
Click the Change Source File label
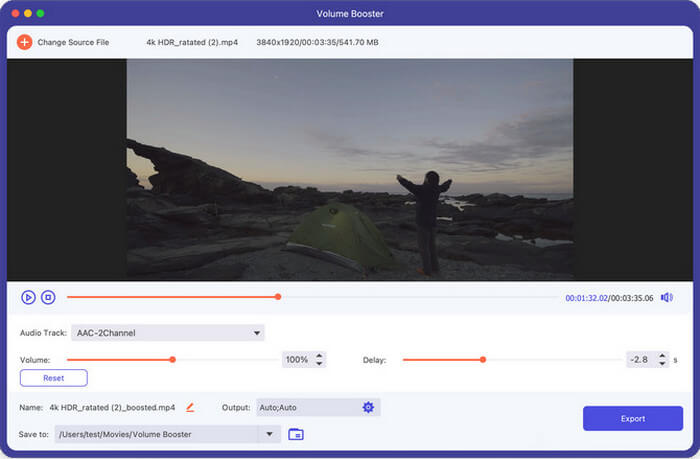(x=73, y=42)
